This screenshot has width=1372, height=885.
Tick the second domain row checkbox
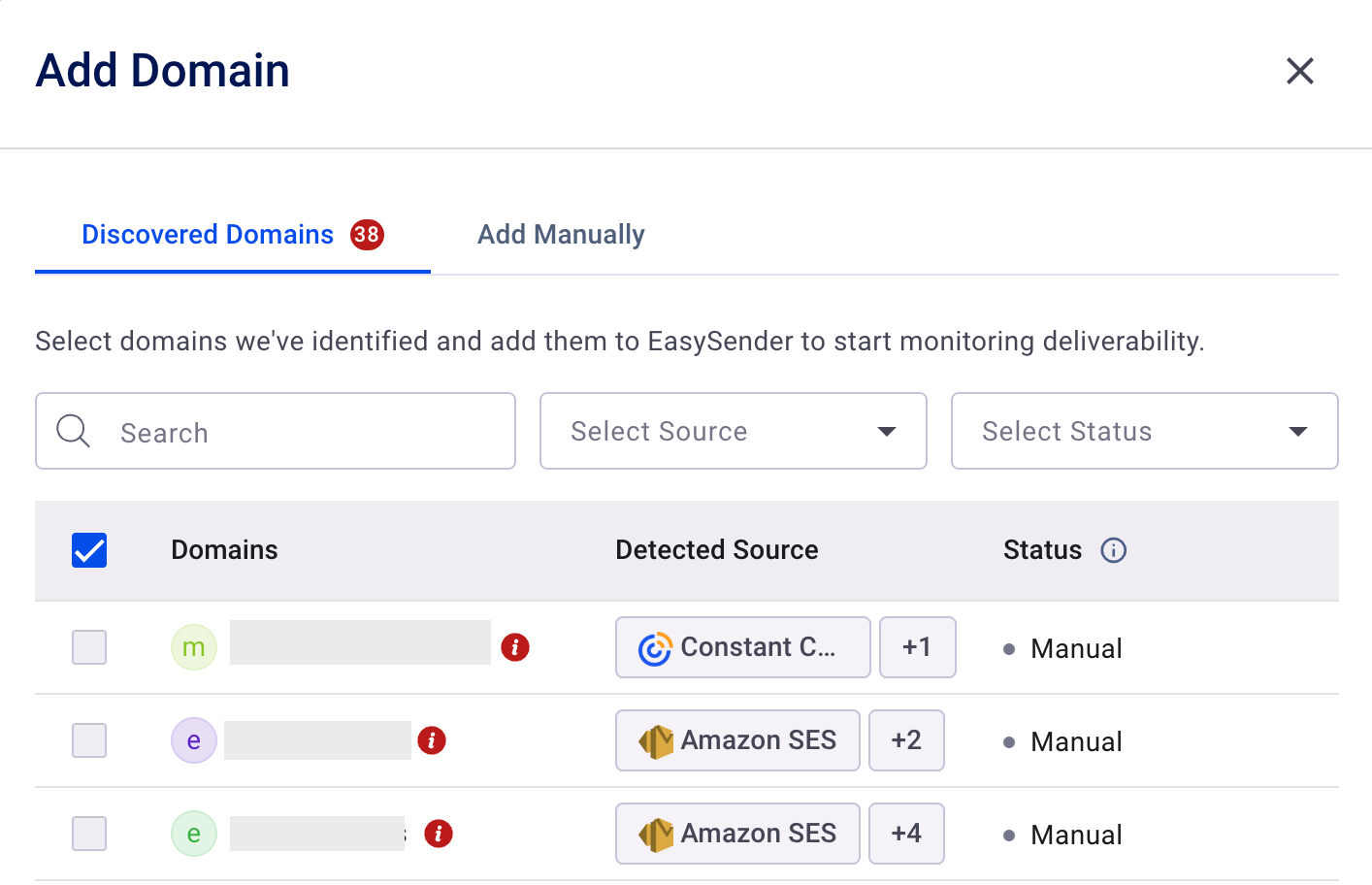point(89,740)
